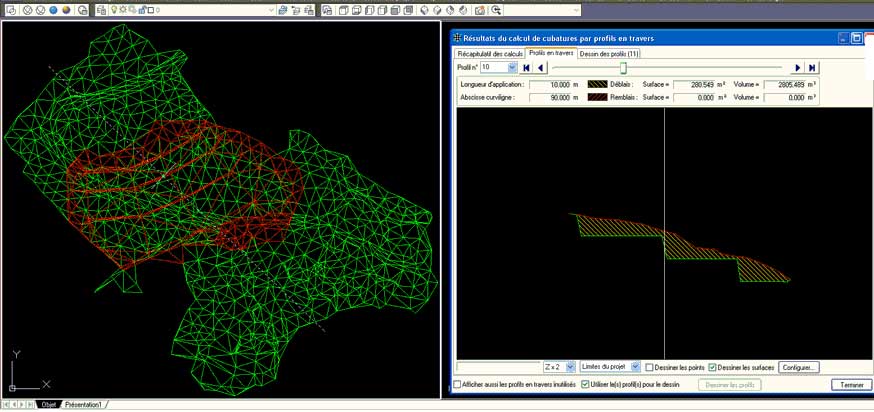Go to the previous profile

click(541, 67)
